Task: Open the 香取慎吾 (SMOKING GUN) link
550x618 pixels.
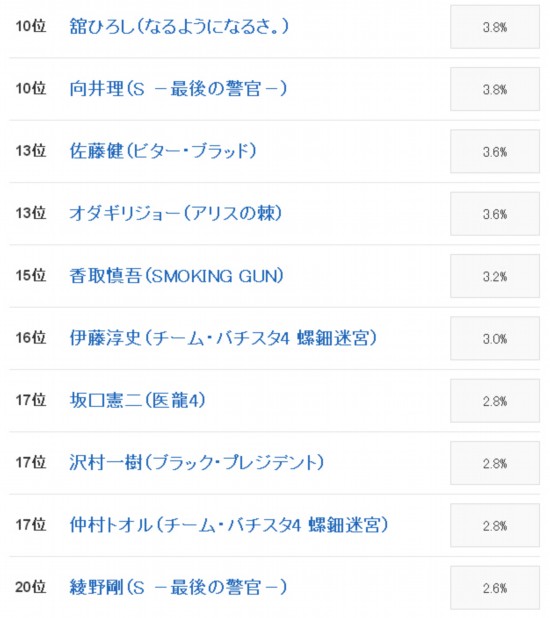Action: pos(177,275)
